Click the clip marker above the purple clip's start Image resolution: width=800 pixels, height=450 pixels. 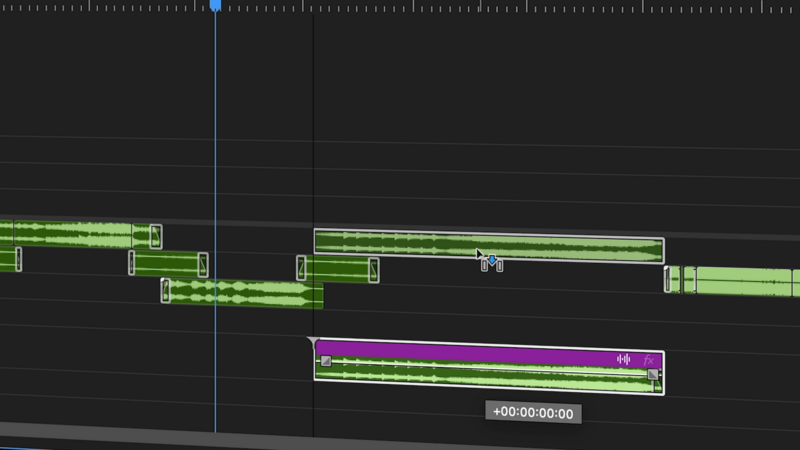(x=314, y=343)
